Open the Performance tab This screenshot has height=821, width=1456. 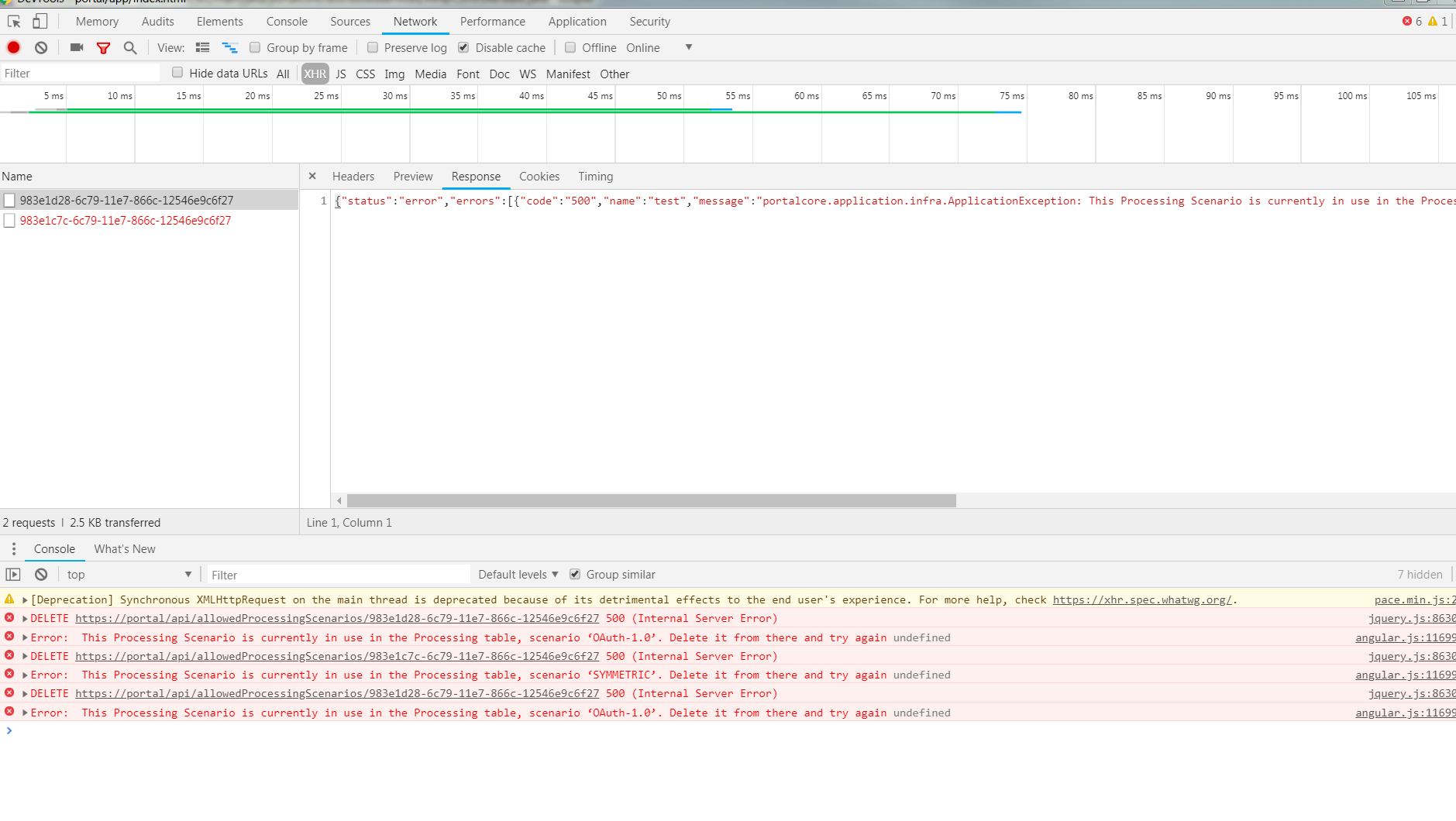493,22
